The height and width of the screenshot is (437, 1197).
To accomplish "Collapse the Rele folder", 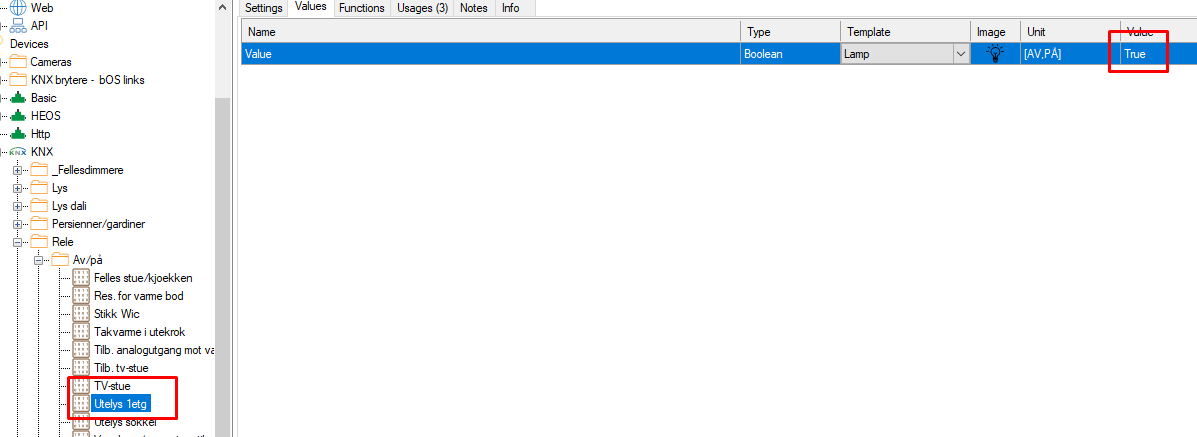I will tap(18, 242).
